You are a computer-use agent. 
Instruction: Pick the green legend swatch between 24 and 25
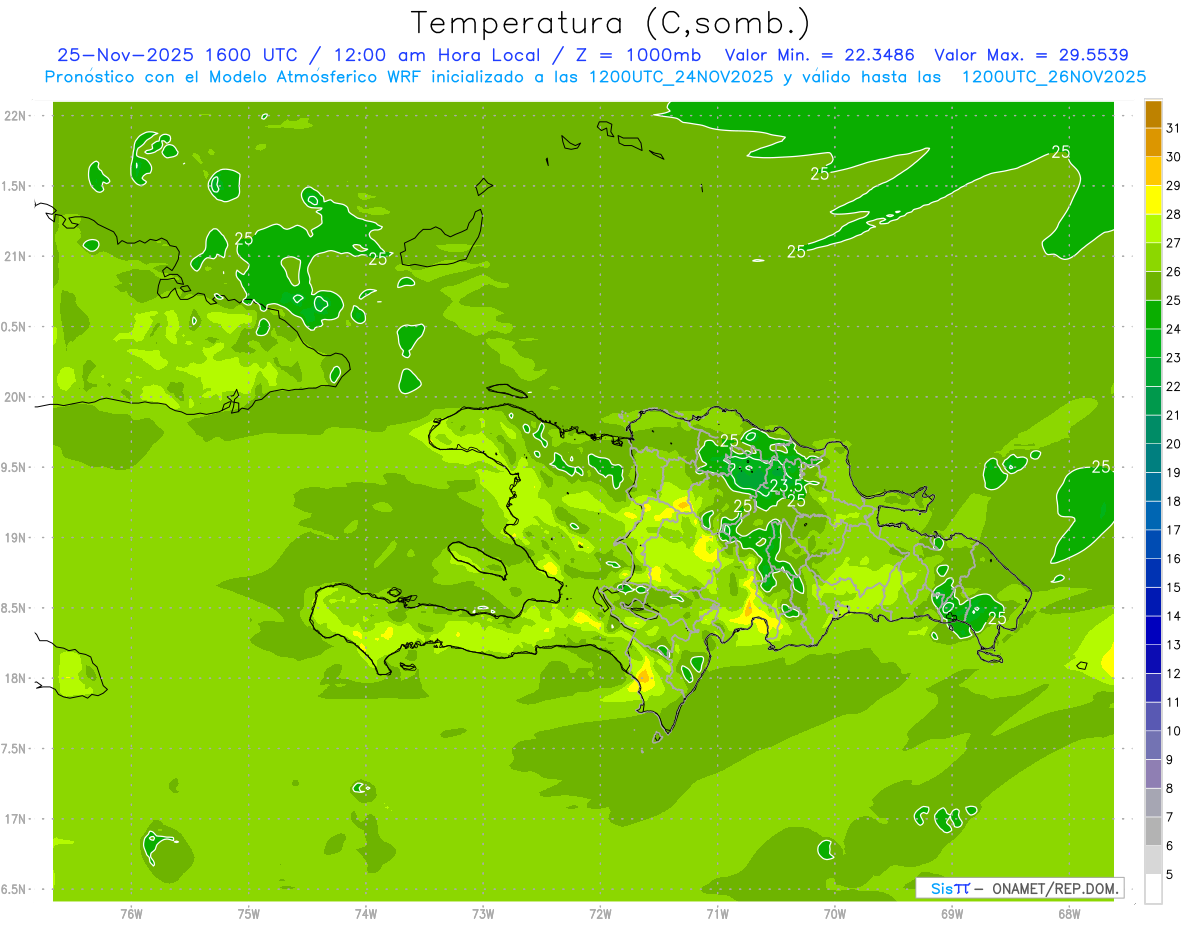click(x=1153, y=315)
